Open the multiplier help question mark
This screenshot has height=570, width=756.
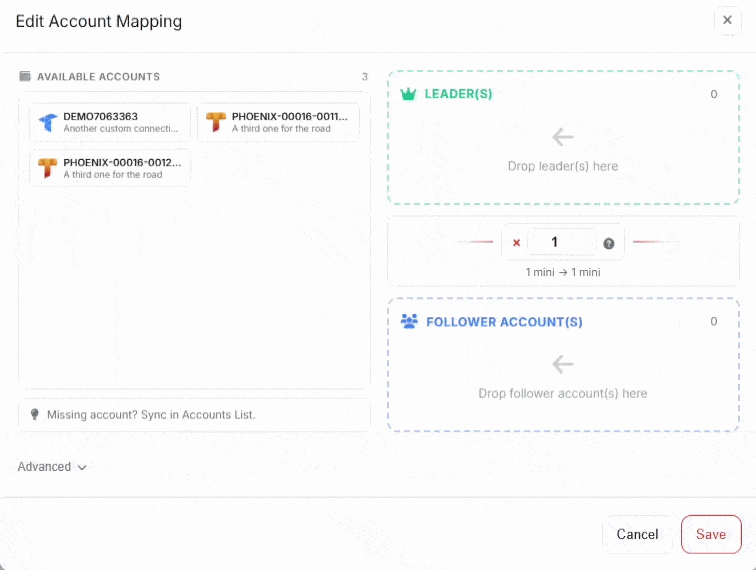608,243
